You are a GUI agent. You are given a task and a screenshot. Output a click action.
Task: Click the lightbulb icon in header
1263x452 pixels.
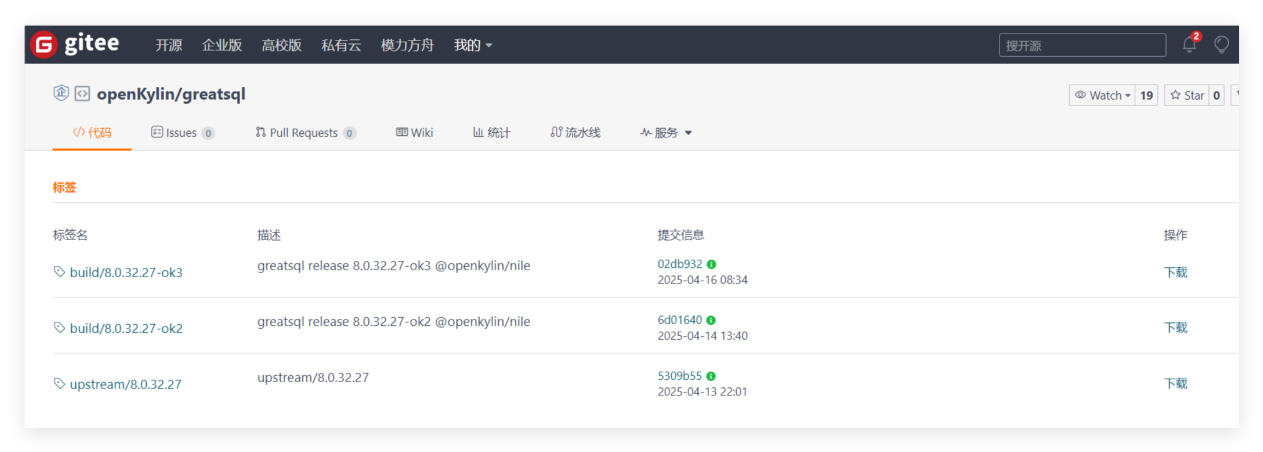pyautogui.click(x=1221, y=44)
